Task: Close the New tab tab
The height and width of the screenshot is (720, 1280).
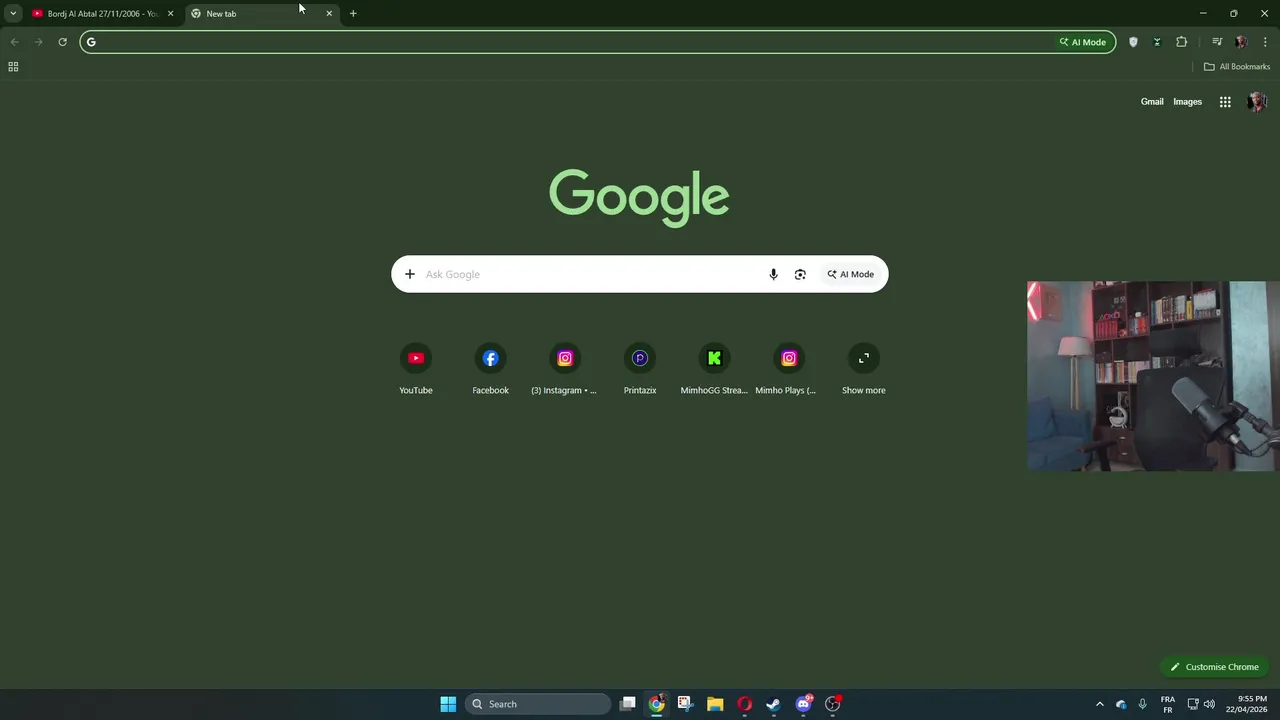Action: pyautogui.click(x=329, y=14)
